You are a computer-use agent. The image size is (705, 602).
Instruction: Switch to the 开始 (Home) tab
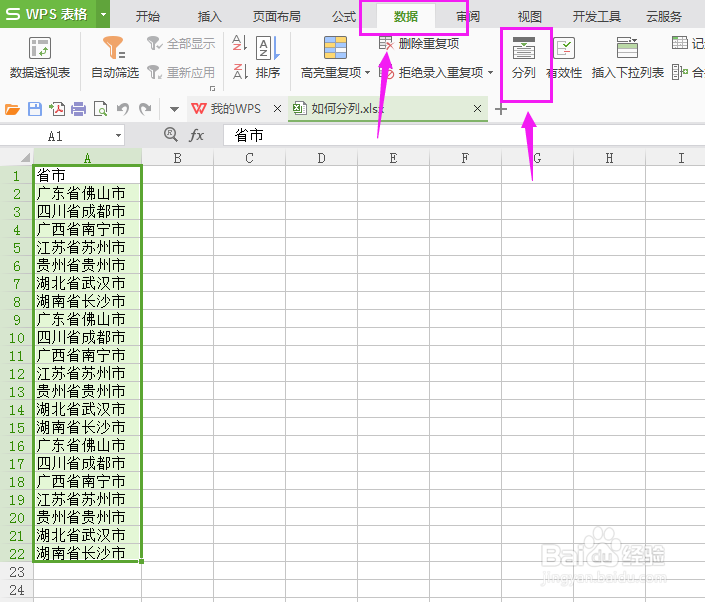coord(148,17)
